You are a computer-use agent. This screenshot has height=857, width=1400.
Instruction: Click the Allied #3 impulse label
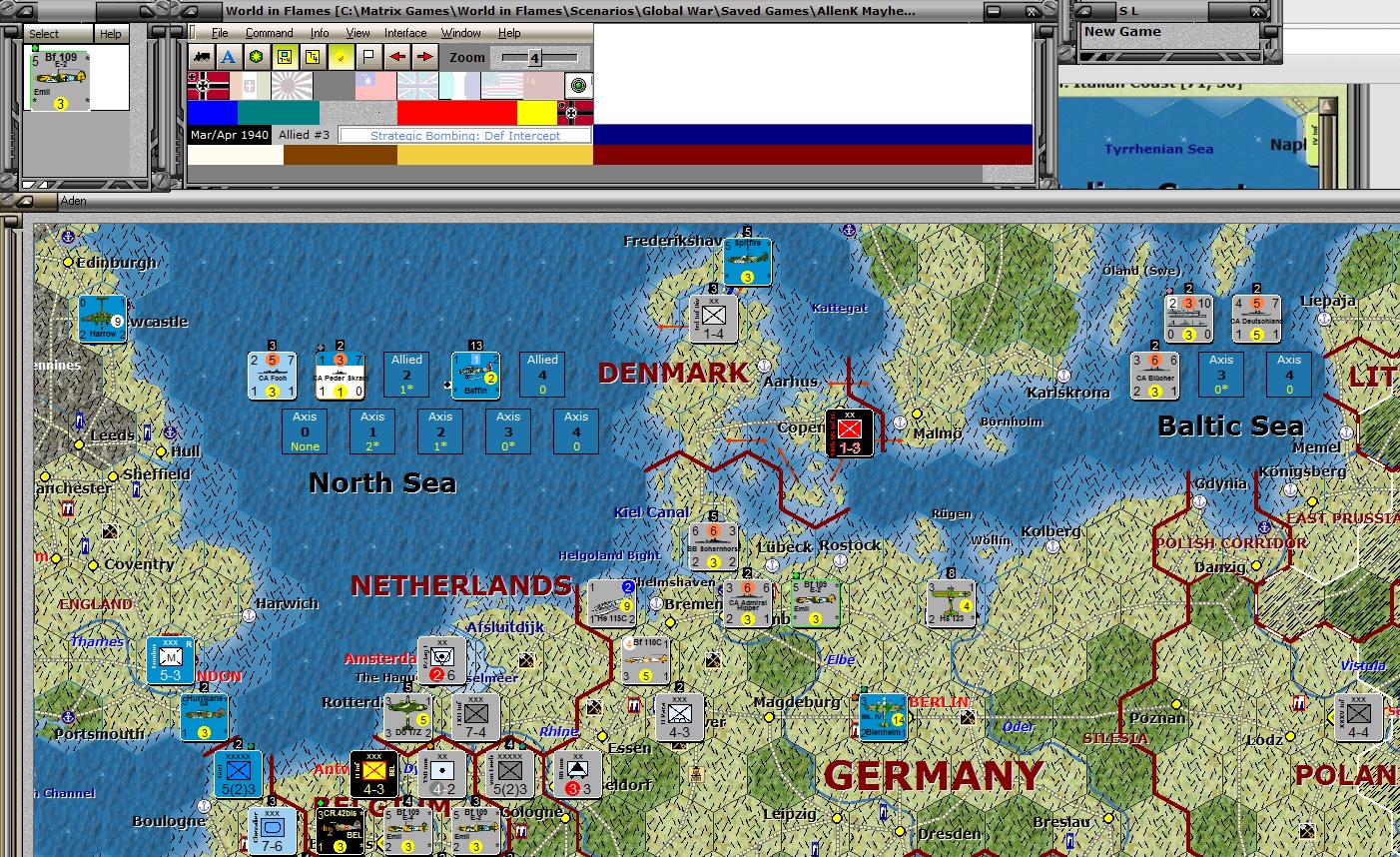click(305, 135)
